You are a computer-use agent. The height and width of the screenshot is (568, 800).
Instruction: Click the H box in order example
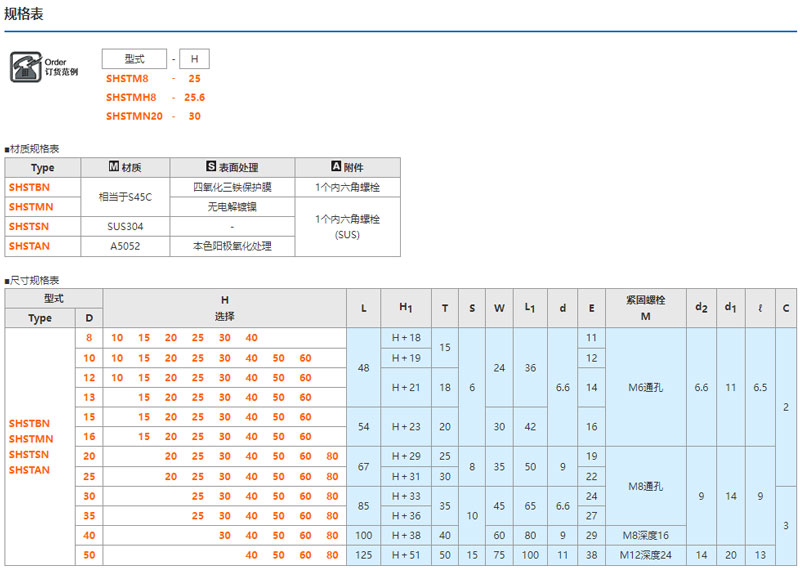(x=194, y=59)
